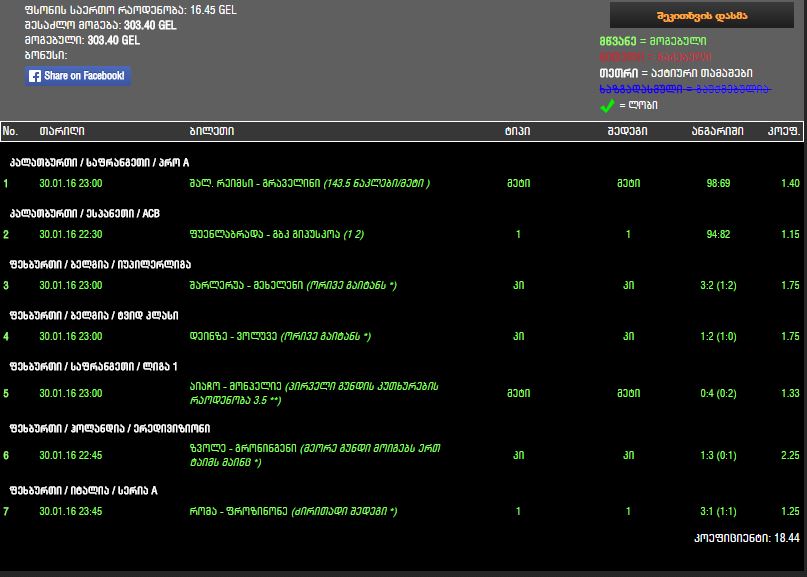807x577 pixels.
Task: Click the 'ბილეთი' ticket column header
Action: click(211, 131)
